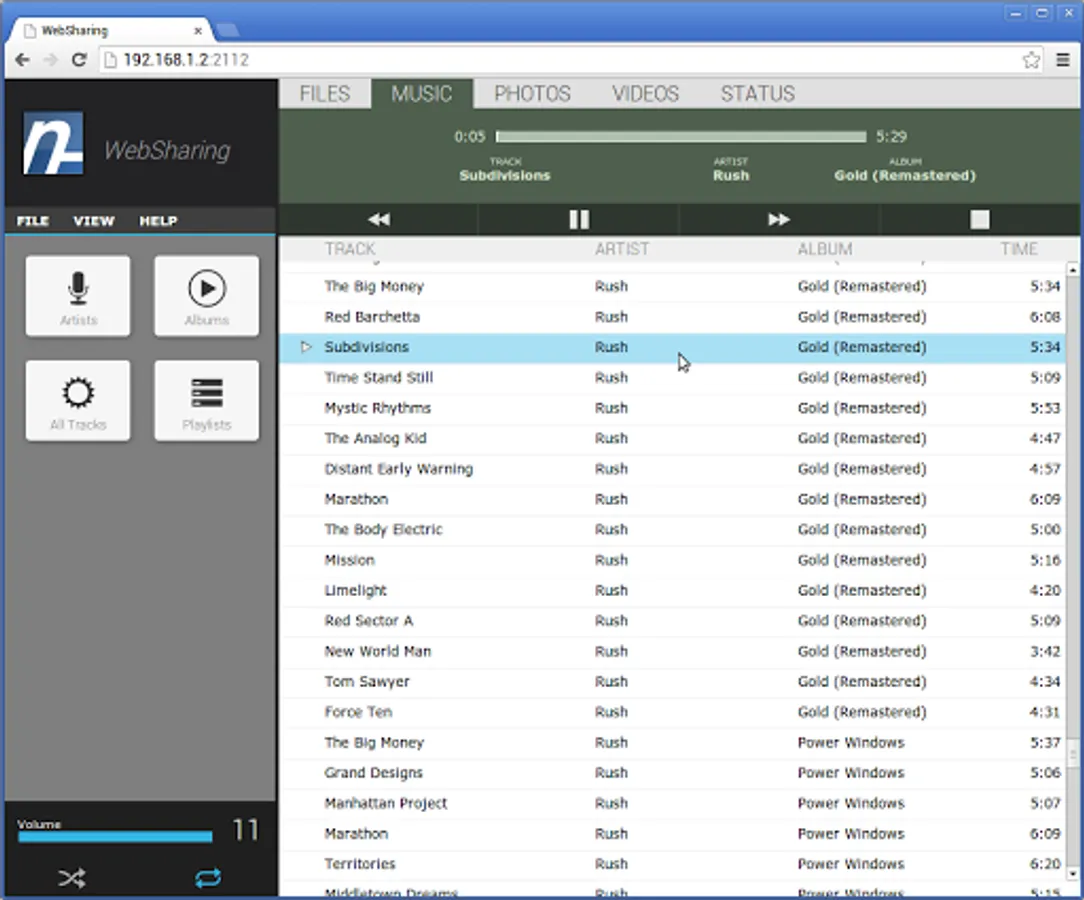
Task: Toggle shuffle mode
Action: pos(72,878)
